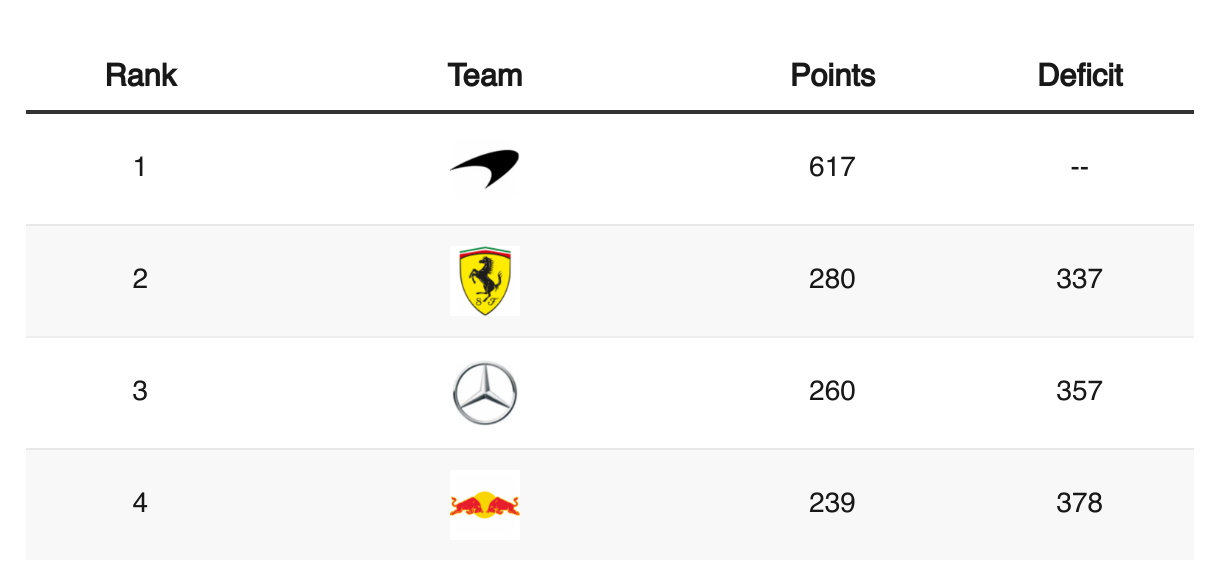
Task: Select the 337 deficit value
Action: (1079, 278)
